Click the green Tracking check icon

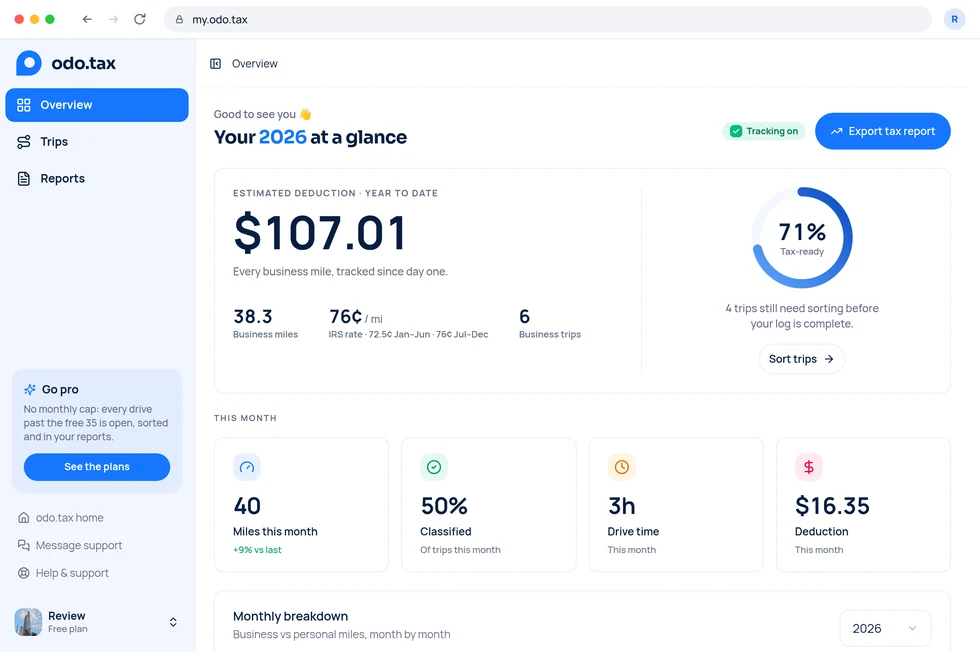tap(736, 131)
